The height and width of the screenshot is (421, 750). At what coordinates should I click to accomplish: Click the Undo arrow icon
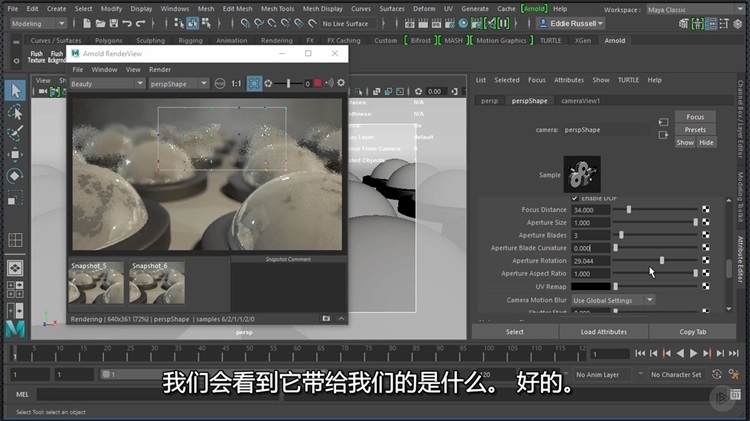(127, 23)
